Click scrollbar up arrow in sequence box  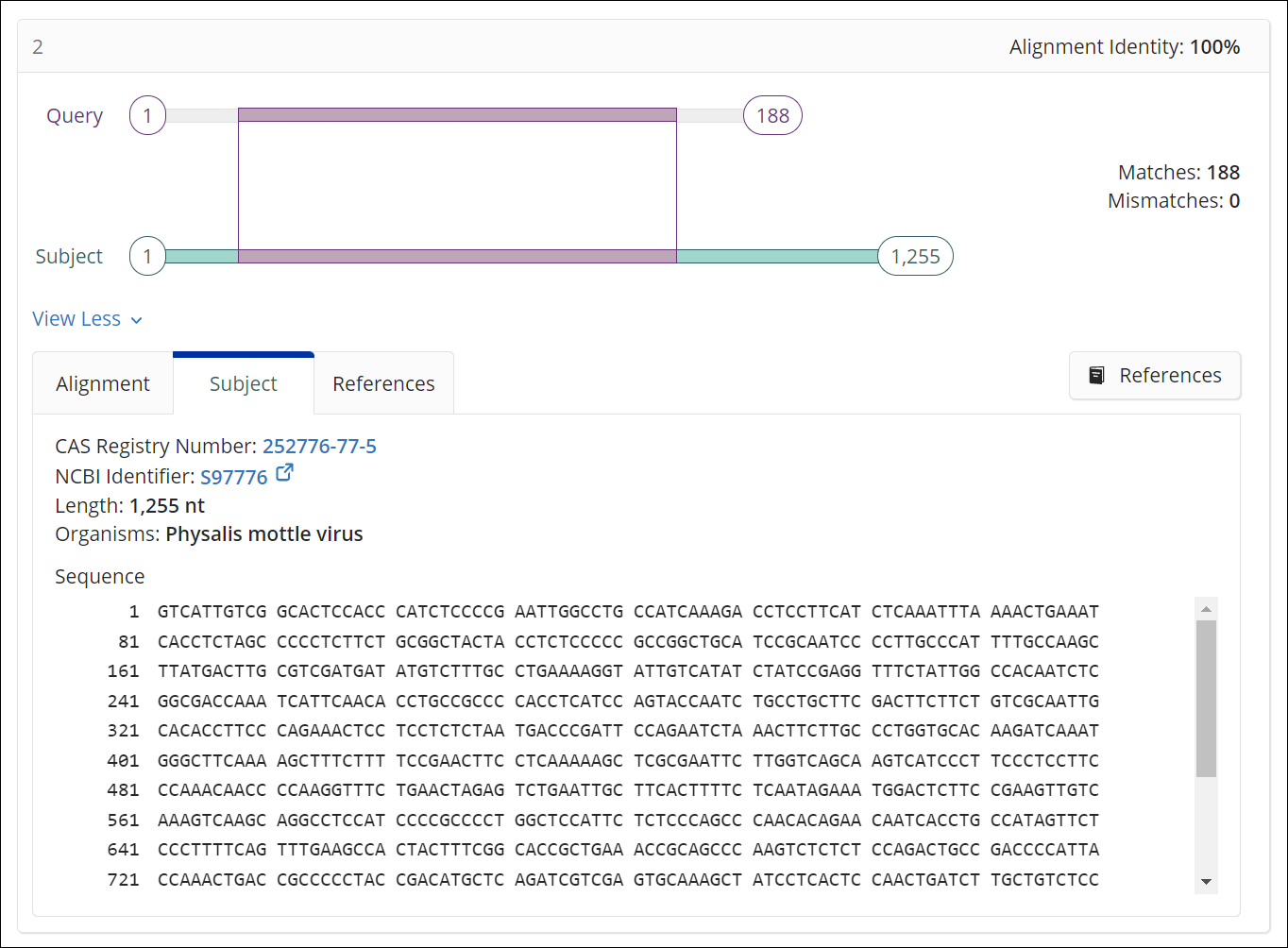coord(1206,609)
